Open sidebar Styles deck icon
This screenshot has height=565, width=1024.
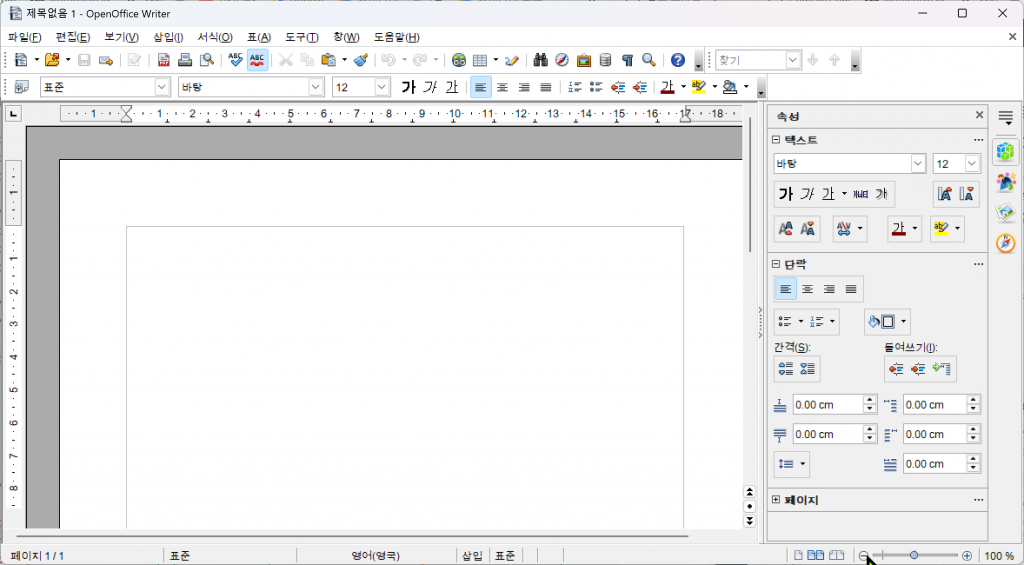coord(1006,182)
